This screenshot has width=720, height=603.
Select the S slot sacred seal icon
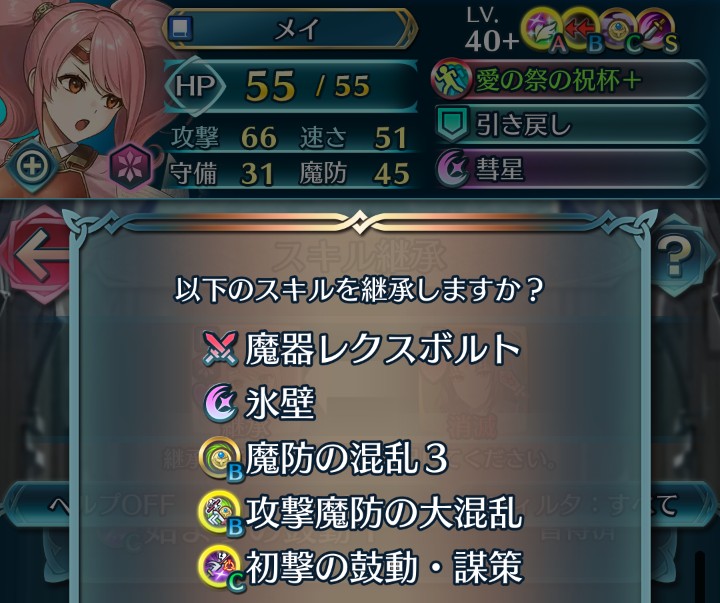pyautogui.click(x=656, y=30)
